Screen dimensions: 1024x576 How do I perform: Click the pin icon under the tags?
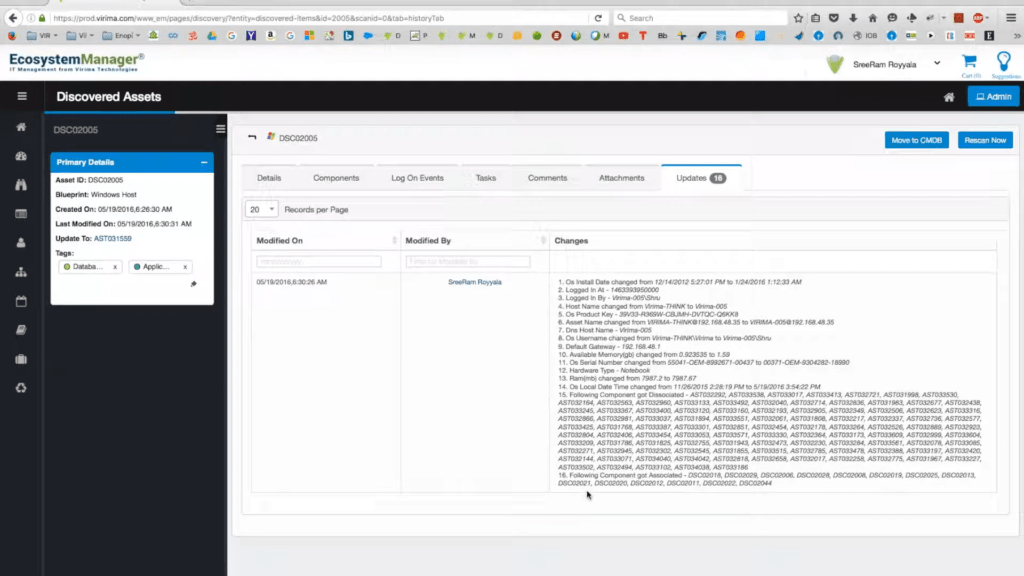click(193, 284)
